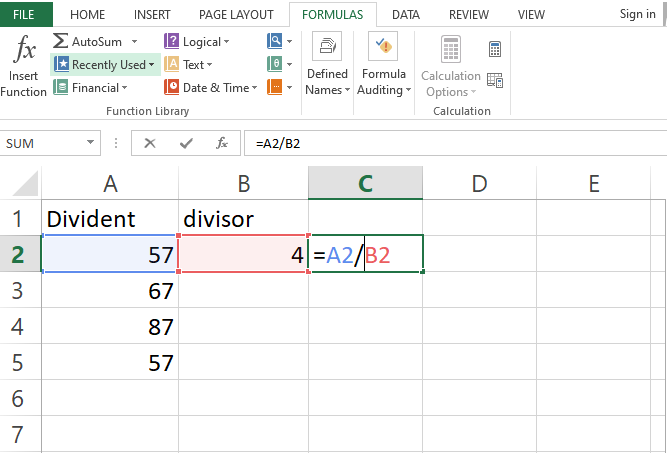Screen dimensions: 667x453
Task: Click the cell containing divisor
Action: click(243, 218)
